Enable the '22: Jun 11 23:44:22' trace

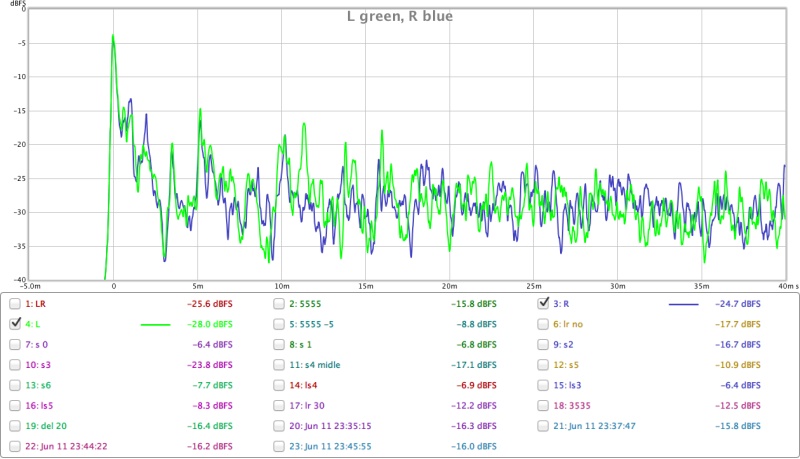point(15,446)
